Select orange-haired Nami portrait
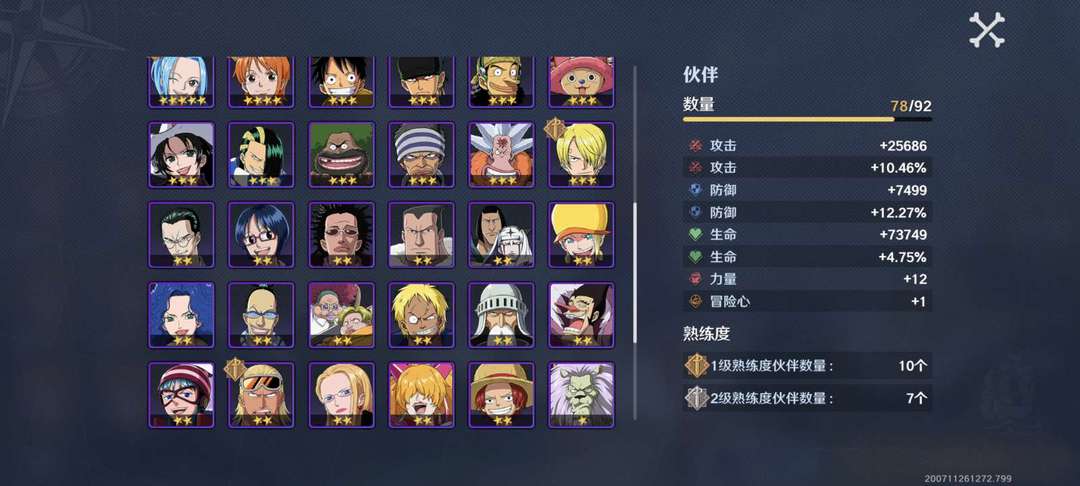Screen dimensions: 1080x486 pyautogui.click(x=261, y=82)
